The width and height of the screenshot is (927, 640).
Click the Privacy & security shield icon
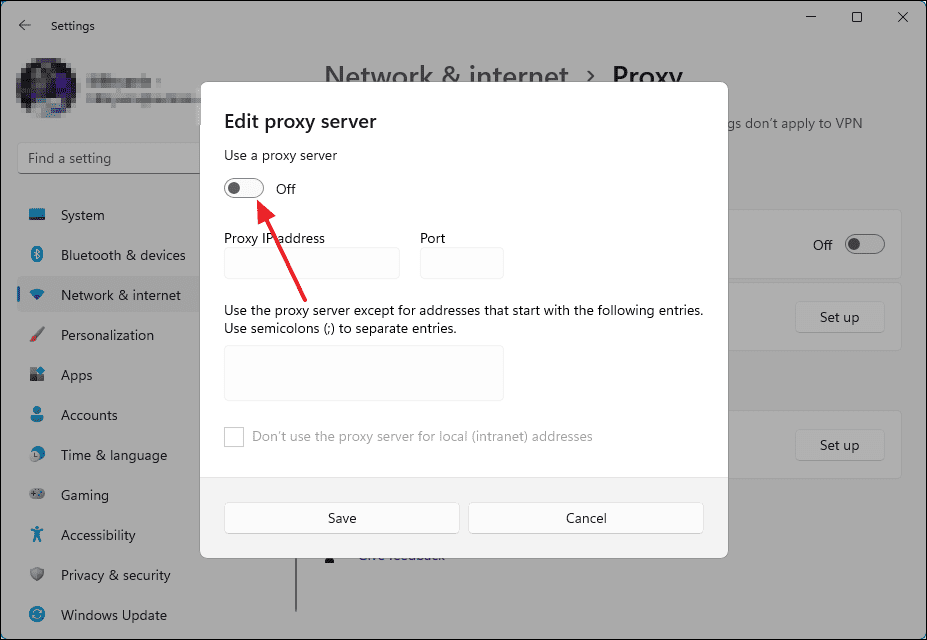(x=37, y=574)
